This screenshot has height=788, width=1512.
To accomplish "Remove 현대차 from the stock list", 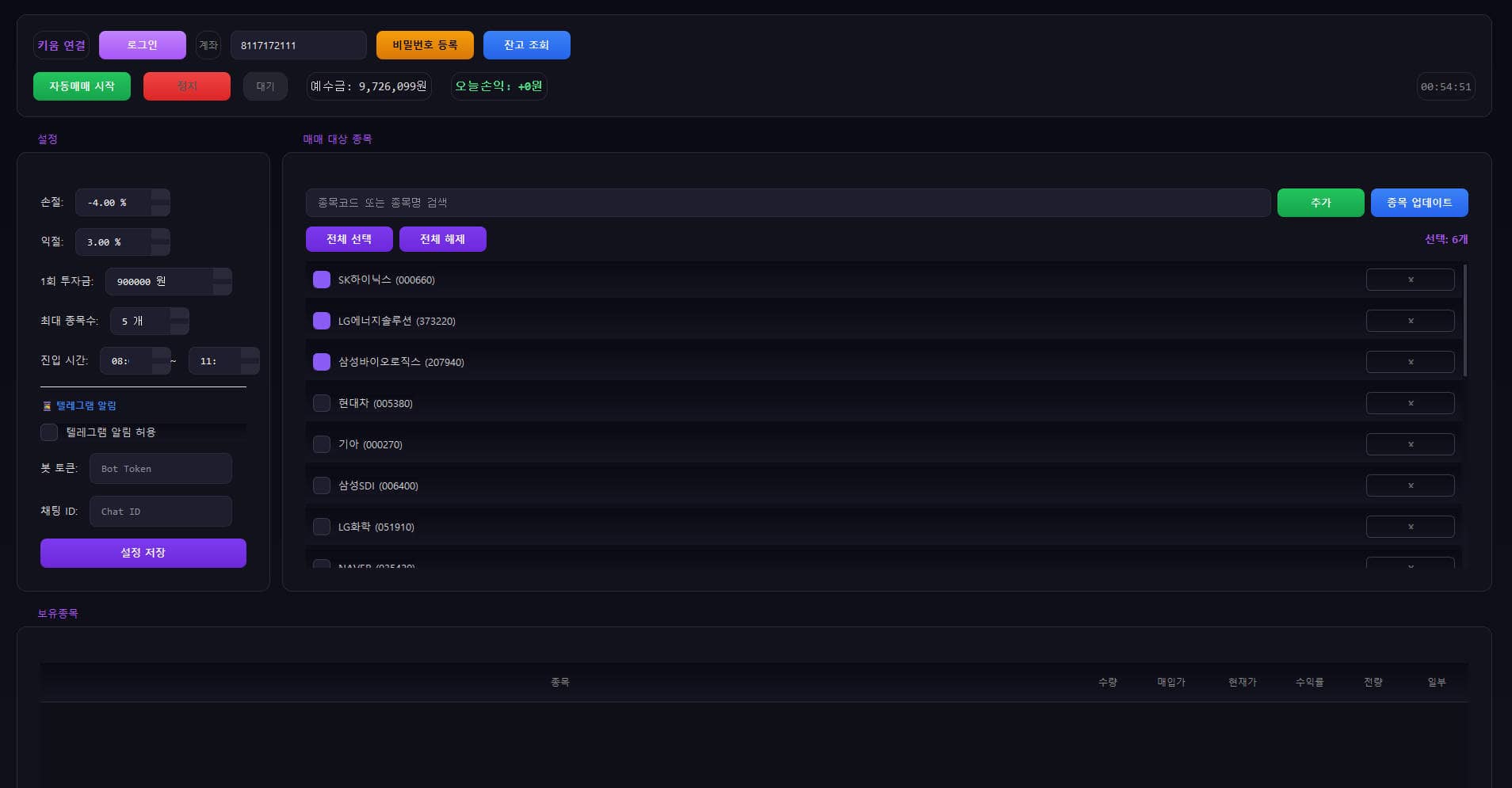I will [x=1410, y=403].
